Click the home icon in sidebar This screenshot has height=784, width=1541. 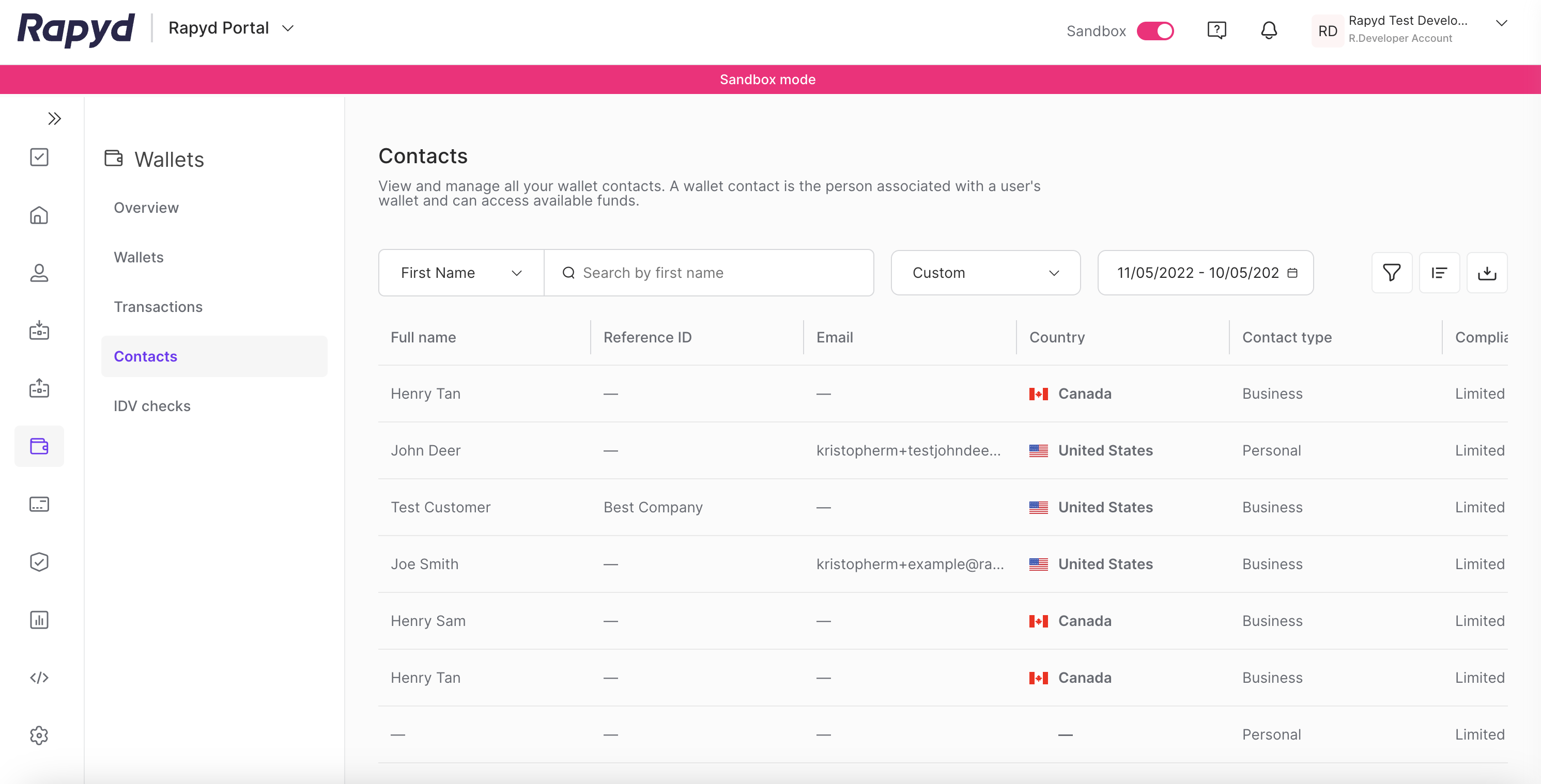(39, 215)
